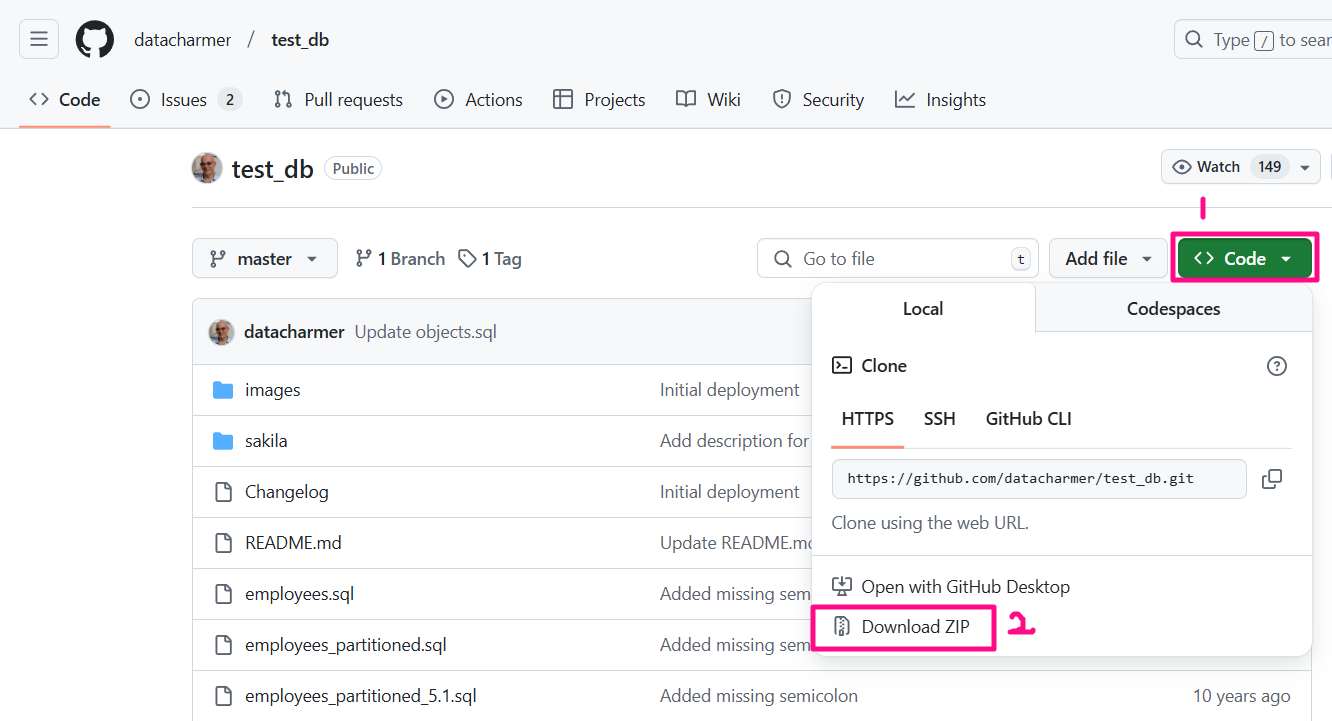1332x721 pixels.
Task: Go to GitHub home via Octocat logo
Action: pyautogui.click(x=95, y=40)
